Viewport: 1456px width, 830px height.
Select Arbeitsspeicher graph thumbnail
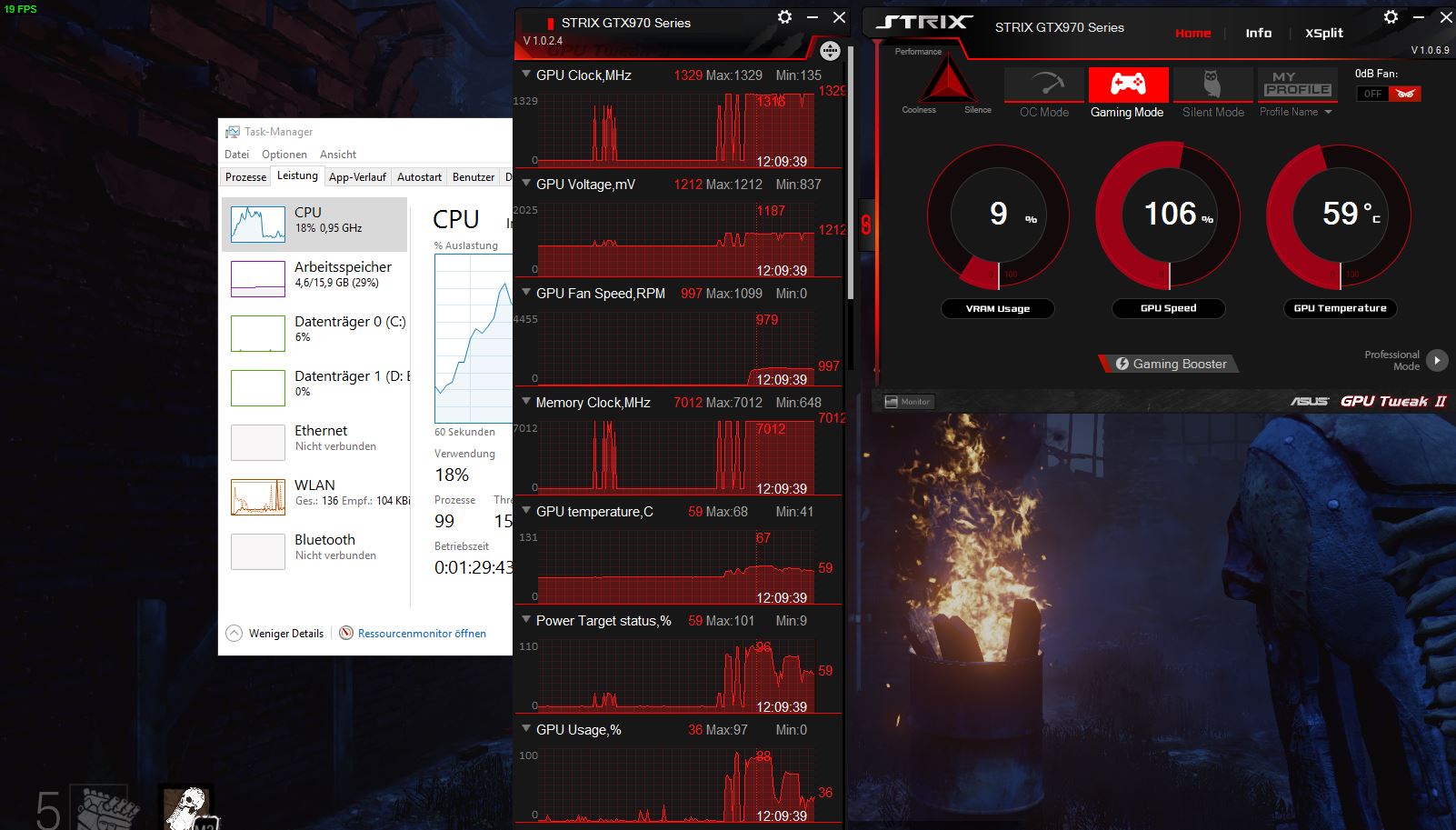tap(258, 278)
